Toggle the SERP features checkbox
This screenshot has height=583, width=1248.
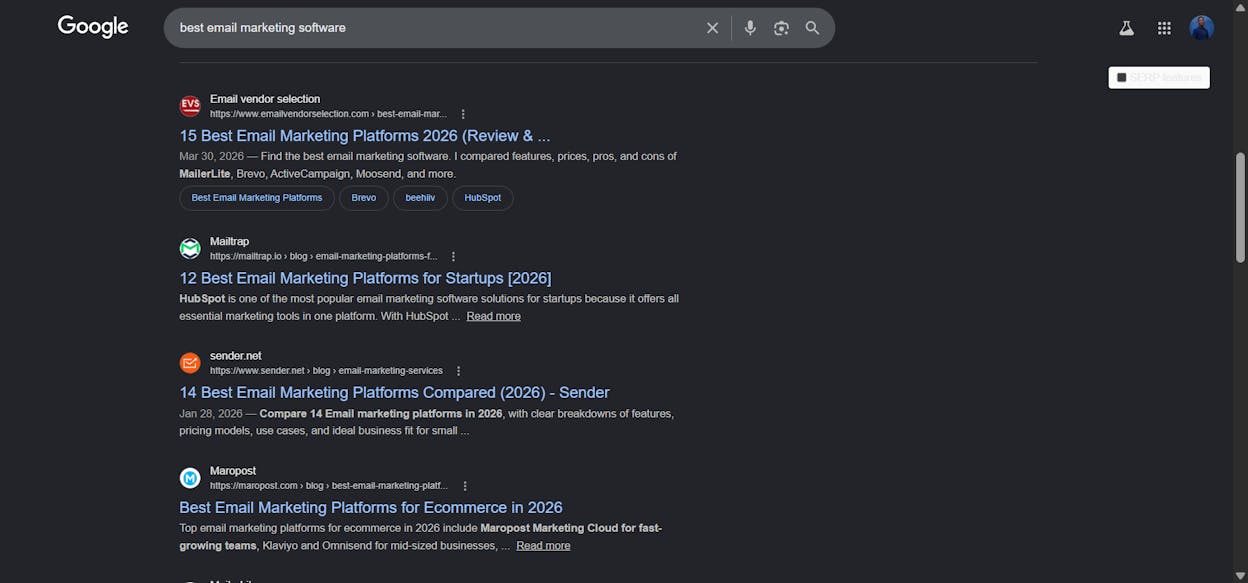point(1122,78)
